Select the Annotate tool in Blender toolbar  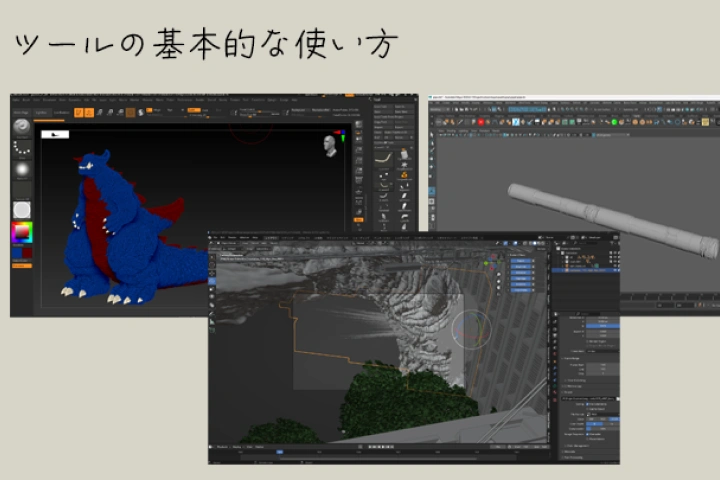pos(212,314)
